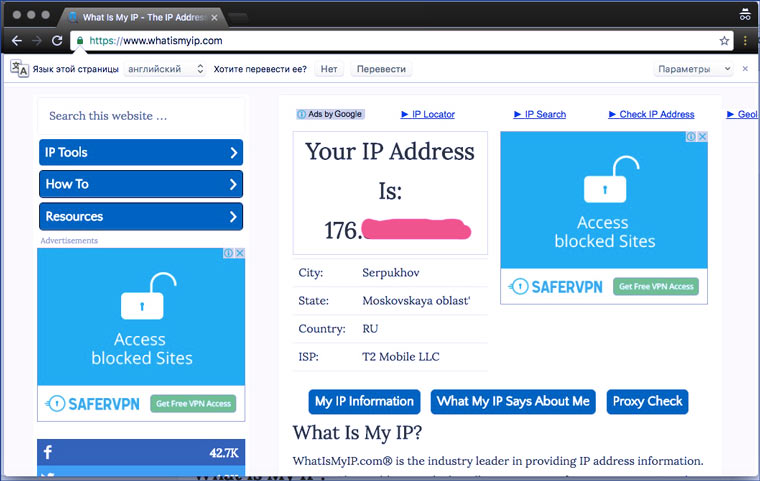Click the ISP value T2 Mobile LLC
760x481 pixels.
click(x=401, y=357)
